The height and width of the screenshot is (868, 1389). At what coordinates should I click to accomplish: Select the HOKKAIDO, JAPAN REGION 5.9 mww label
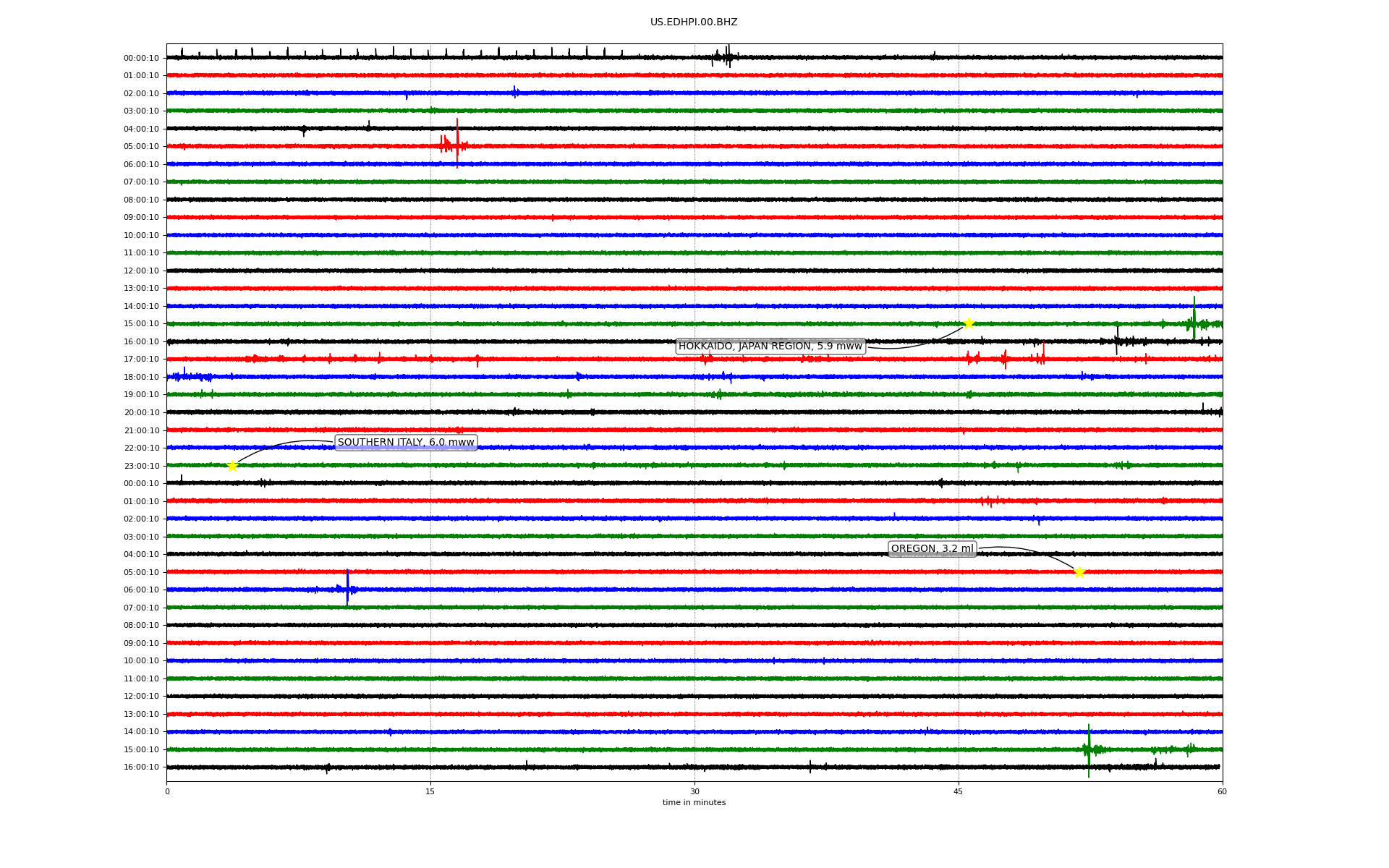770,346
